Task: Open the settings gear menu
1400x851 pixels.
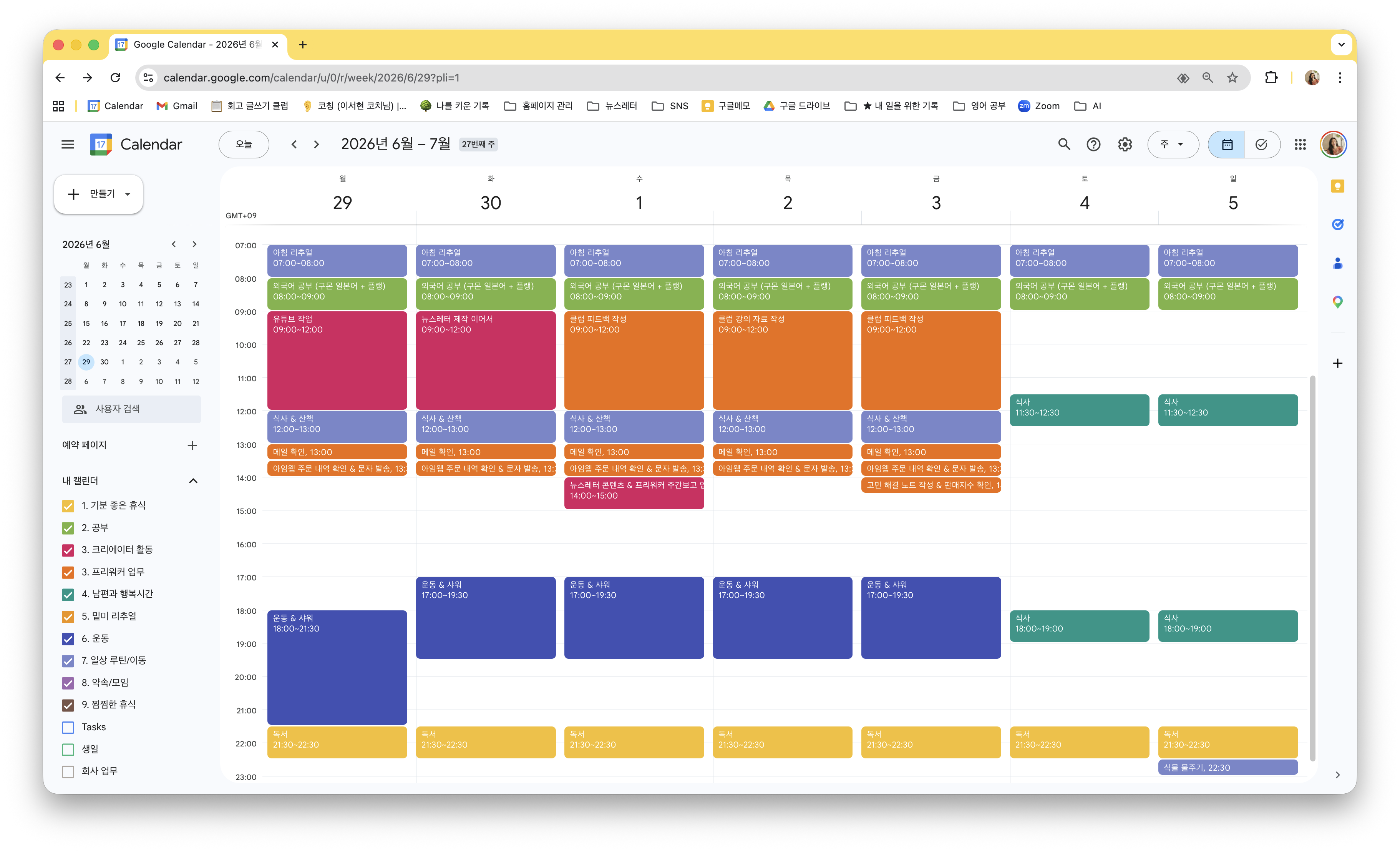Action: [x=1125, y=145]
